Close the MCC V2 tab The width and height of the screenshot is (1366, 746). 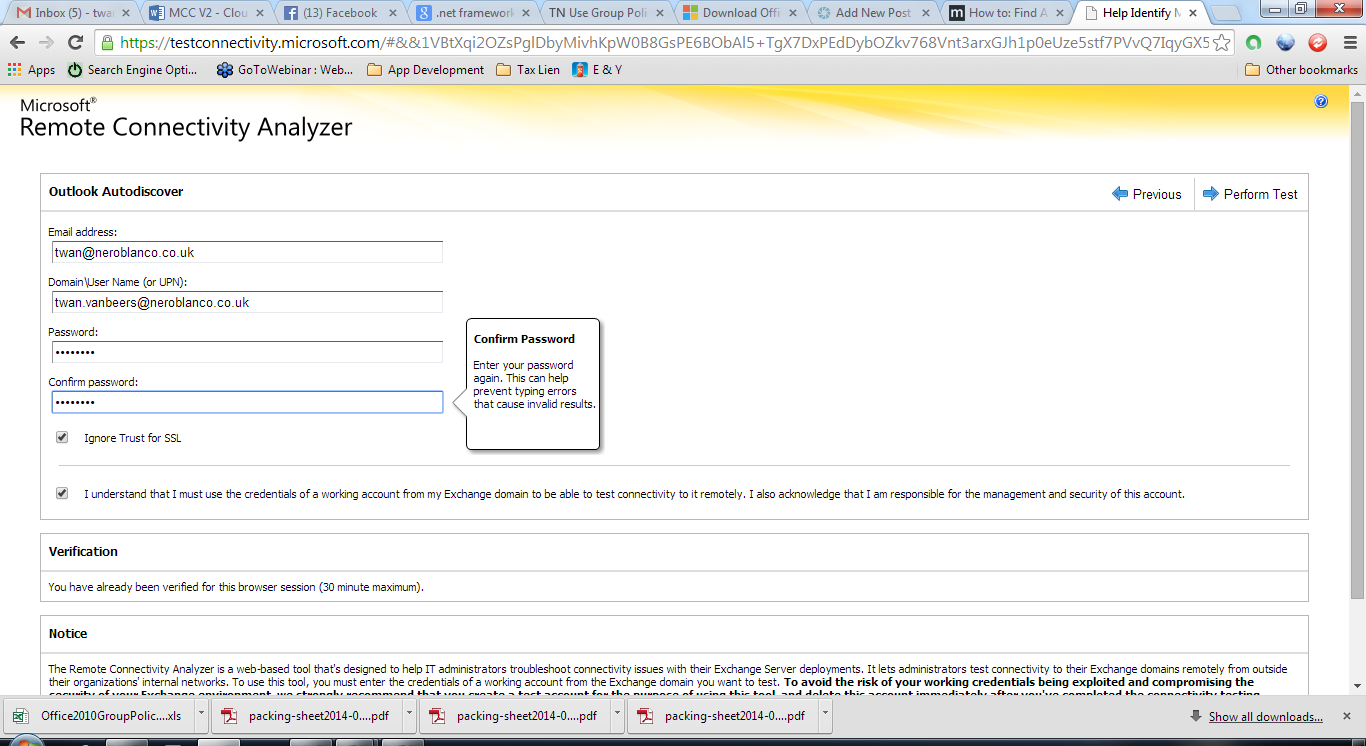[261, 13]
